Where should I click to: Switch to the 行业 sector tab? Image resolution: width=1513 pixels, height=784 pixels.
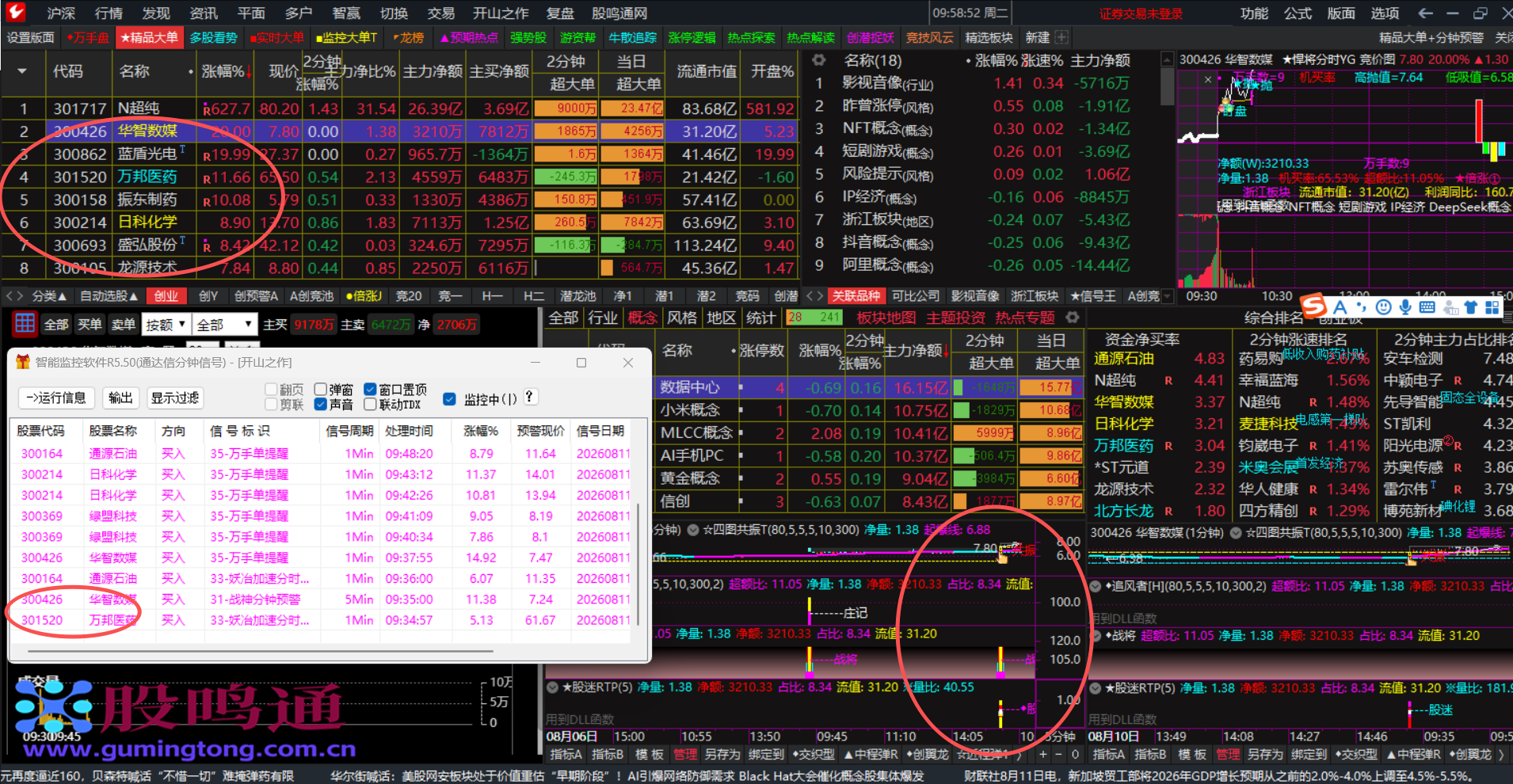click(x=602, y=318)
